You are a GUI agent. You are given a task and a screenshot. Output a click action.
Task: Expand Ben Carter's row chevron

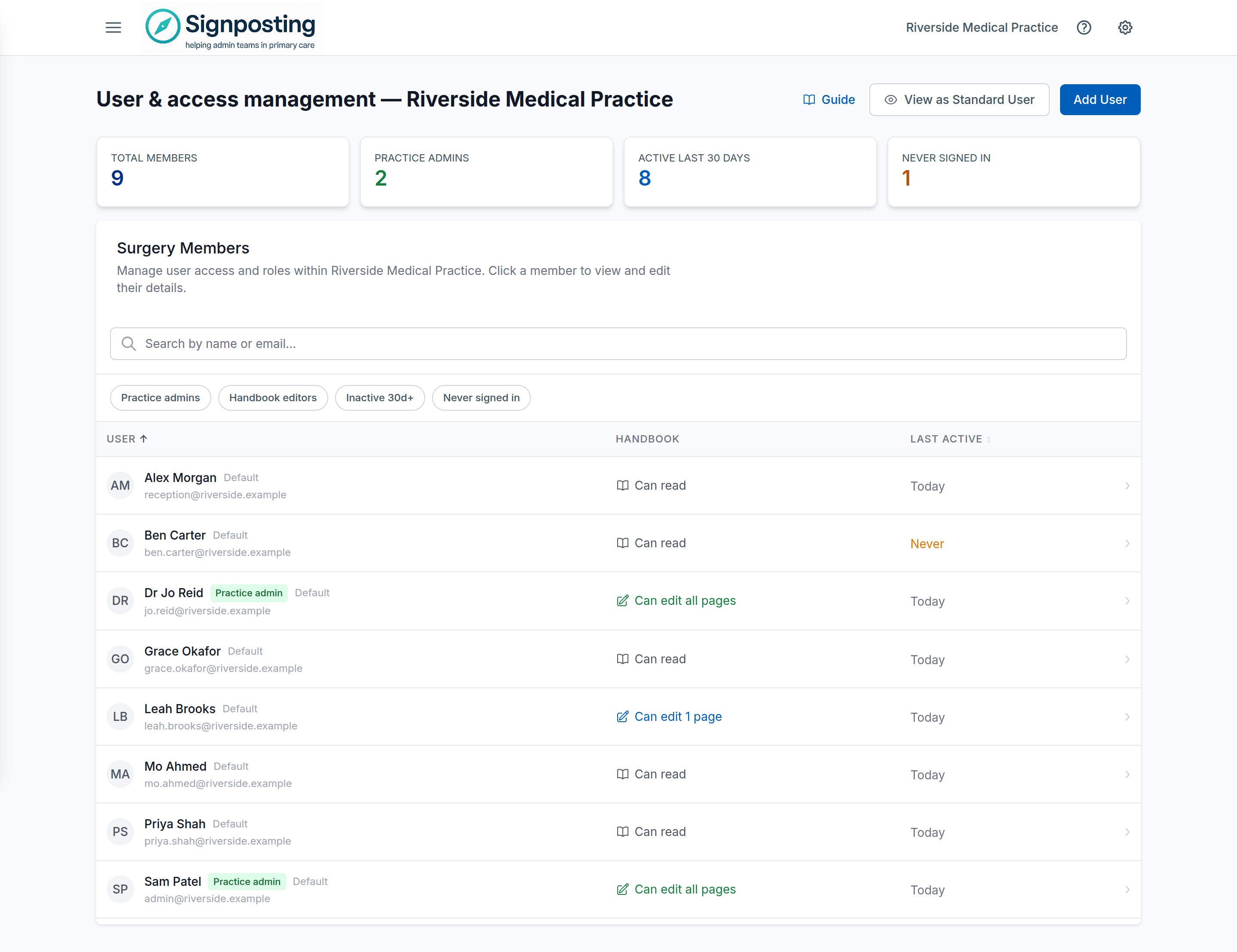tap(1127, 543)
